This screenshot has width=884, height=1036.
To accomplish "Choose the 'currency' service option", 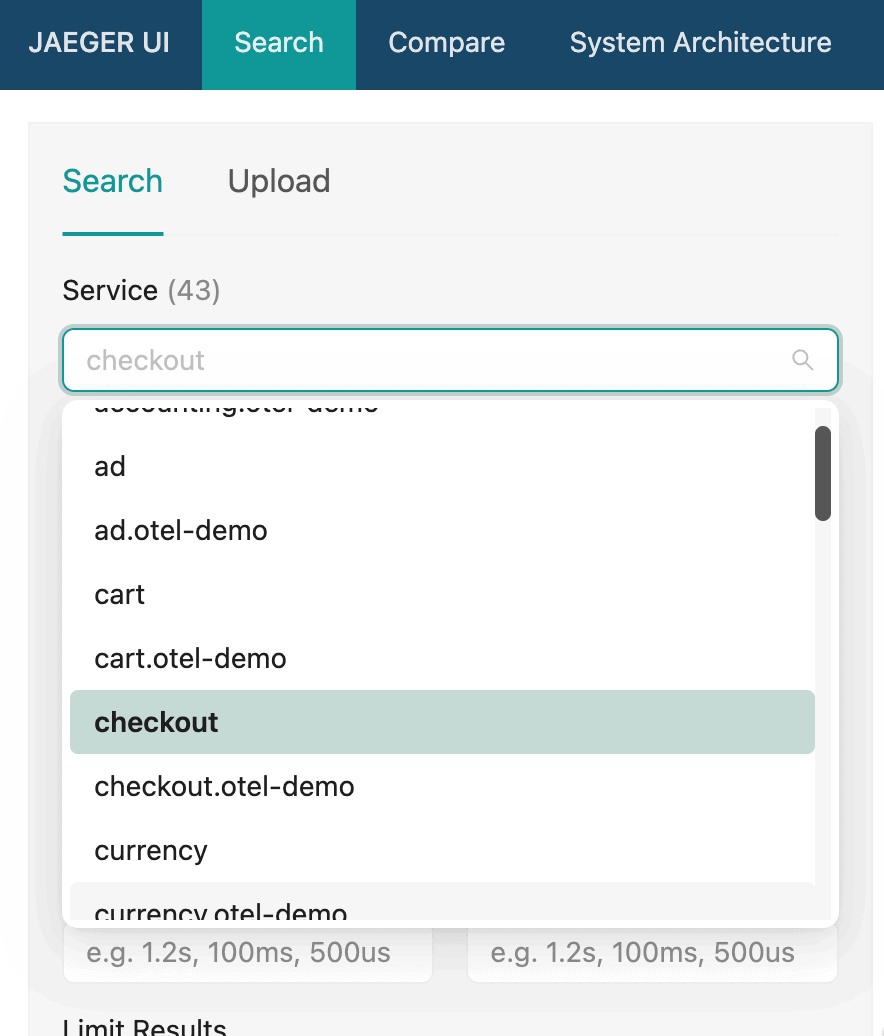I will [x=442, y=850].
